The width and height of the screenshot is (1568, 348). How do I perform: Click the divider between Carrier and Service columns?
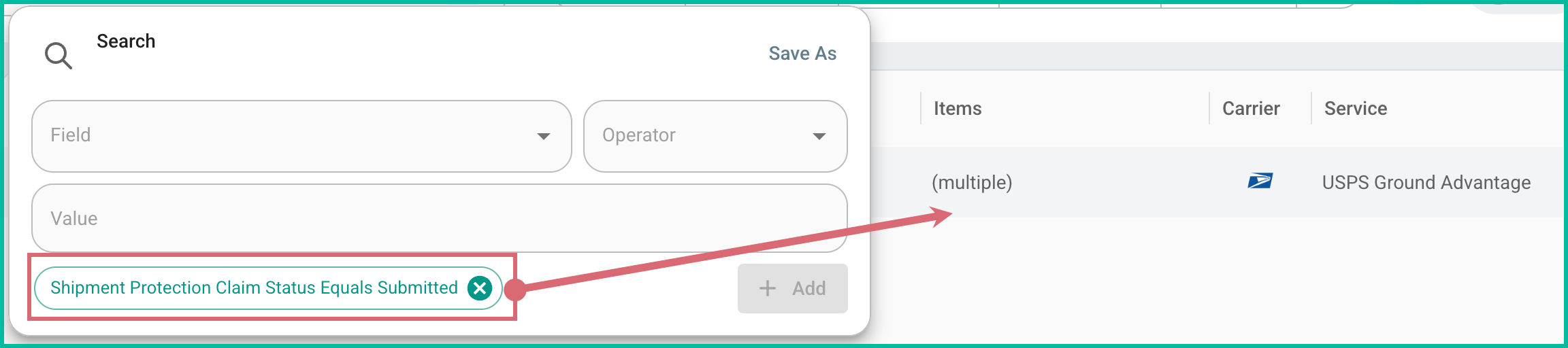[1311, 109]
